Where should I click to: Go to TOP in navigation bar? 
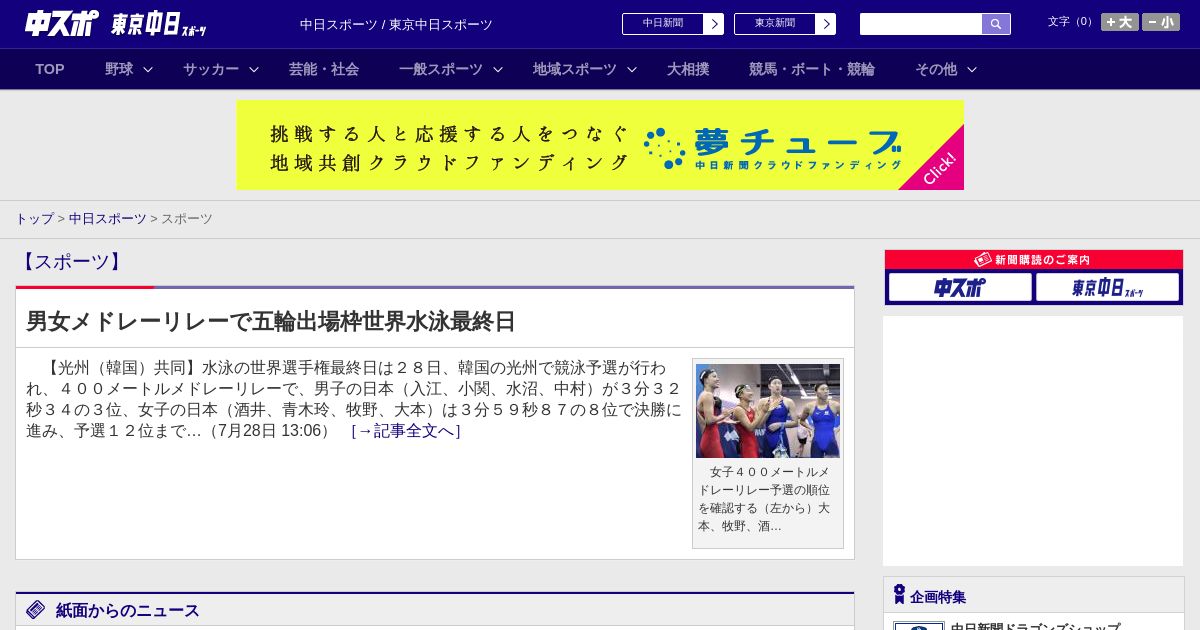point(50,69)
